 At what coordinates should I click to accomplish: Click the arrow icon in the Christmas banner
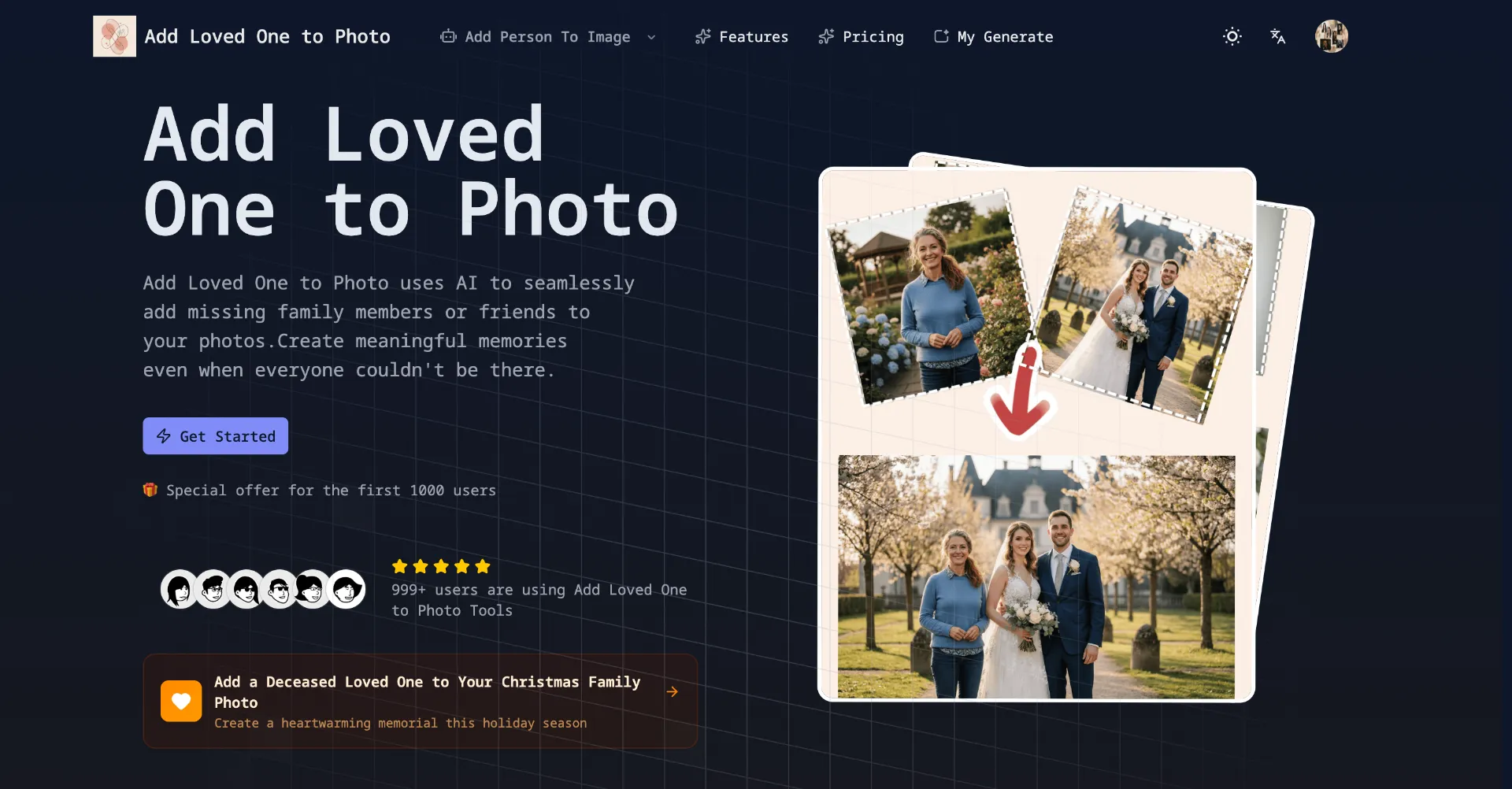click(x=673, y=691)
